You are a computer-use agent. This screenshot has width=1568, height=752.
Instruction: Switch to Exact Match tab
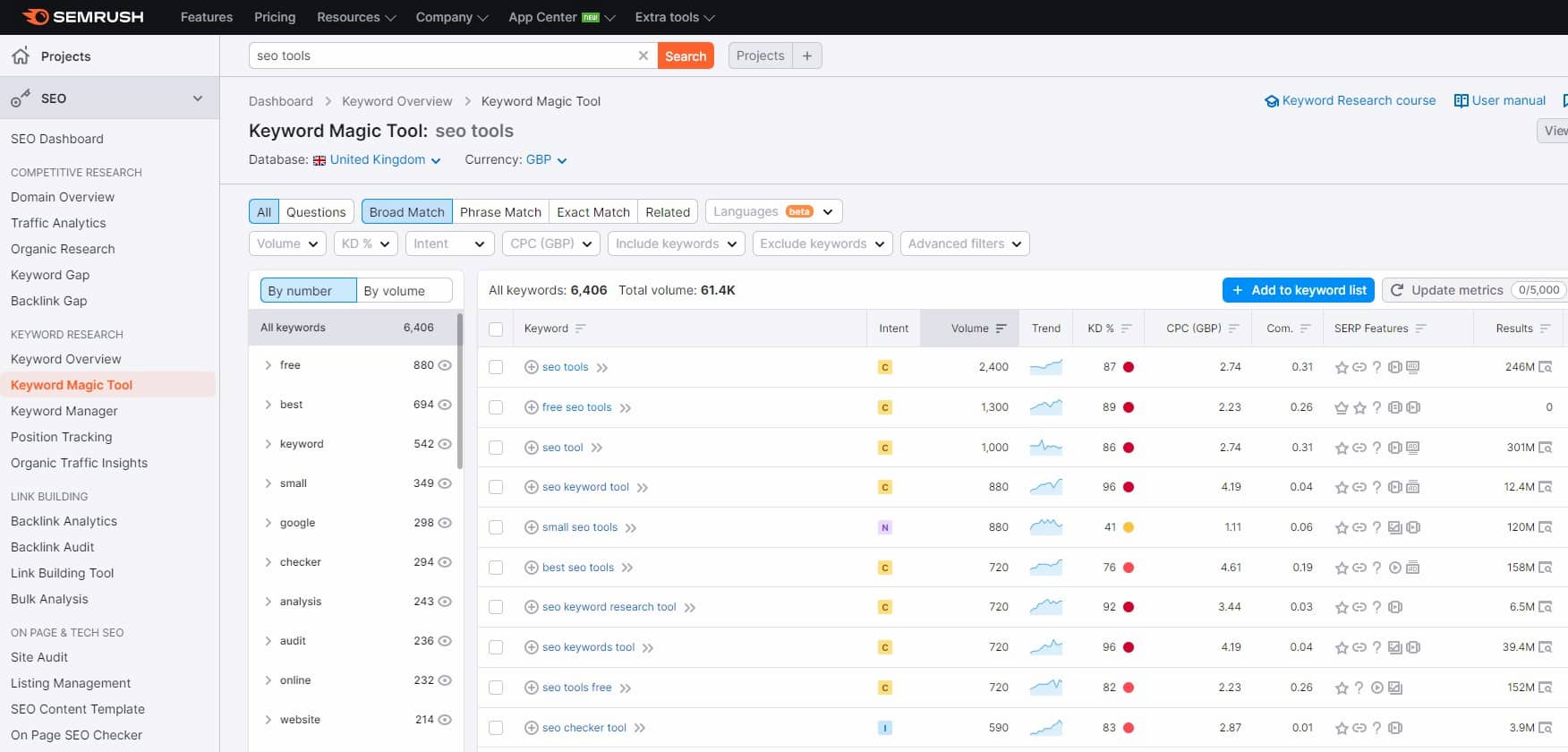tap(593, 212)
